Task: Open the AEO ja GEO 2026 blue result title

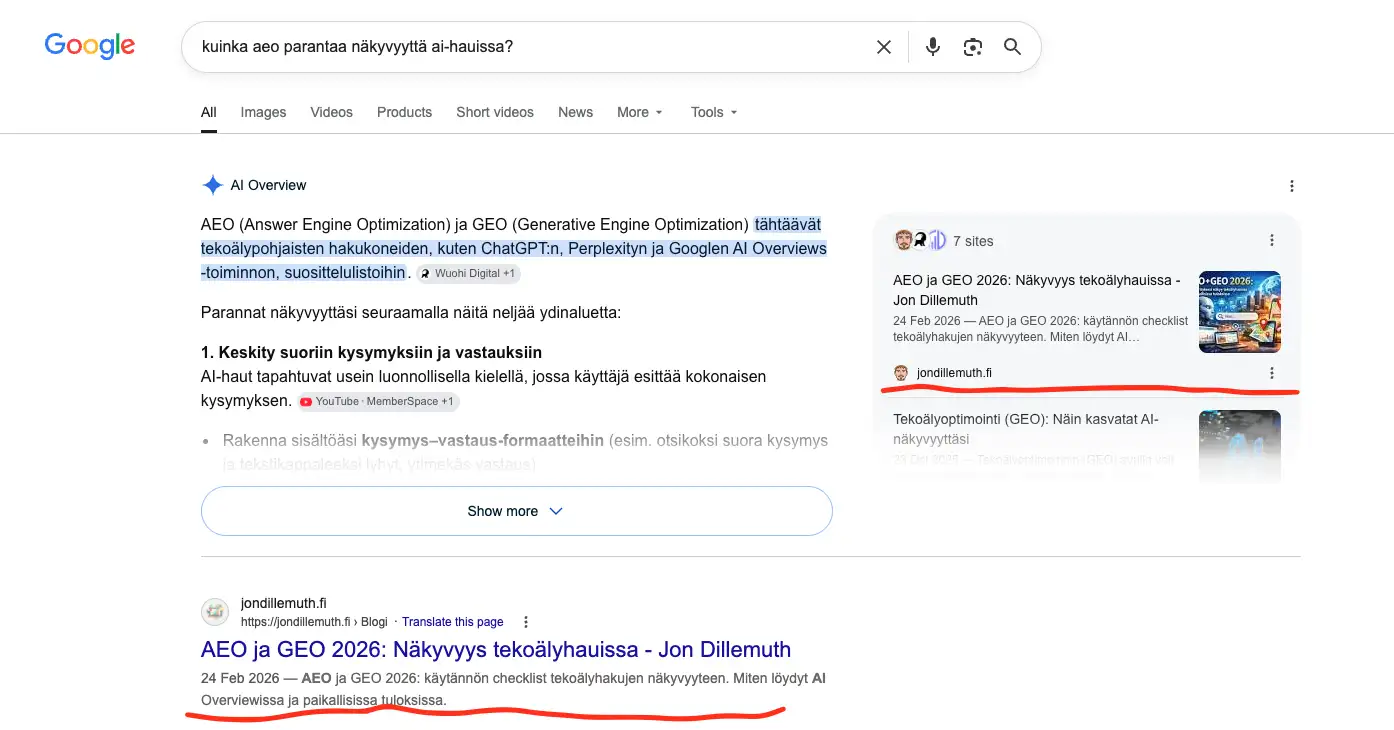Action: point(496,650)
